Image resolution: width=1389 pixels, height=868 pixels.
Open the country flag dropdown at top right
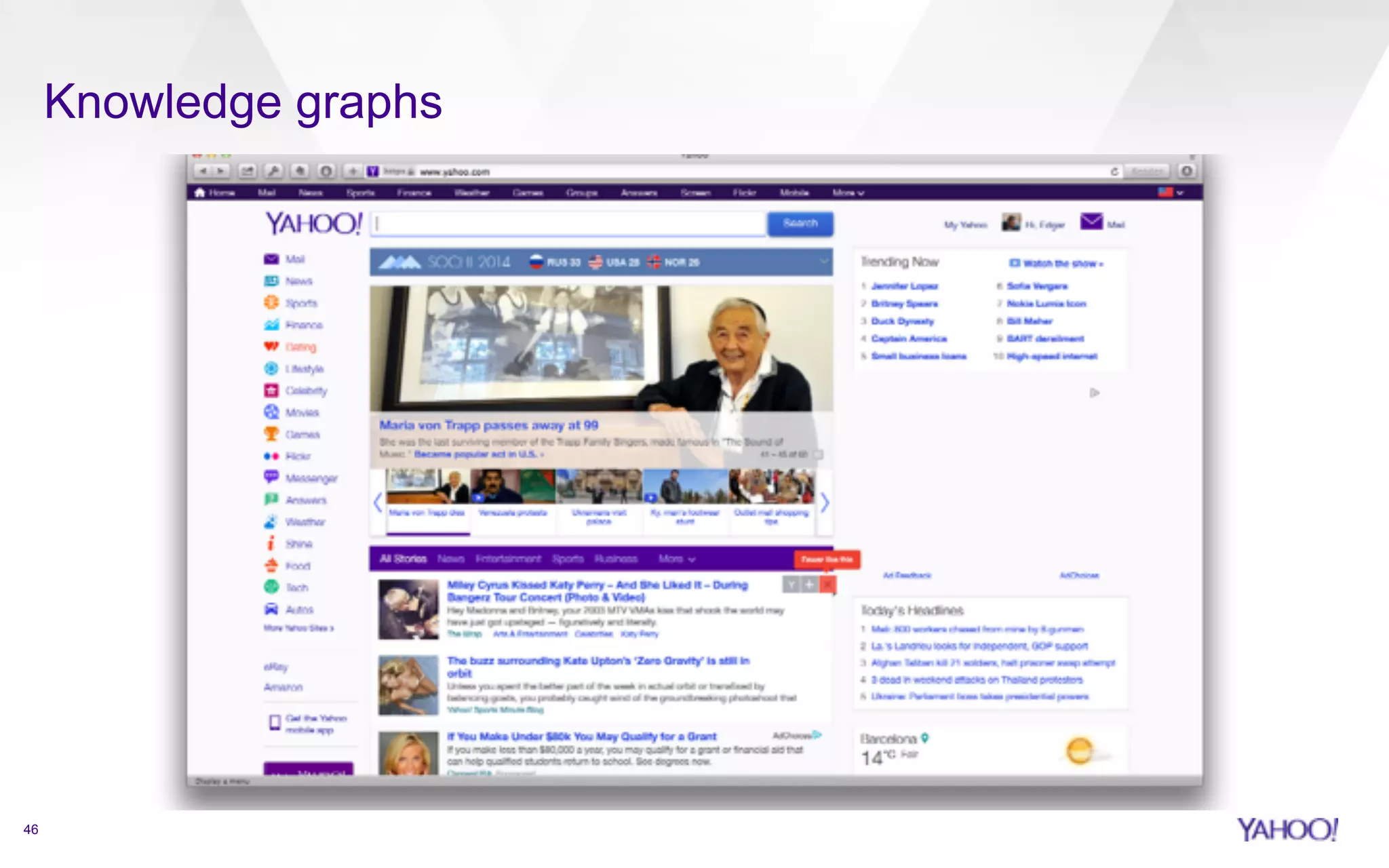point(1171,193)
